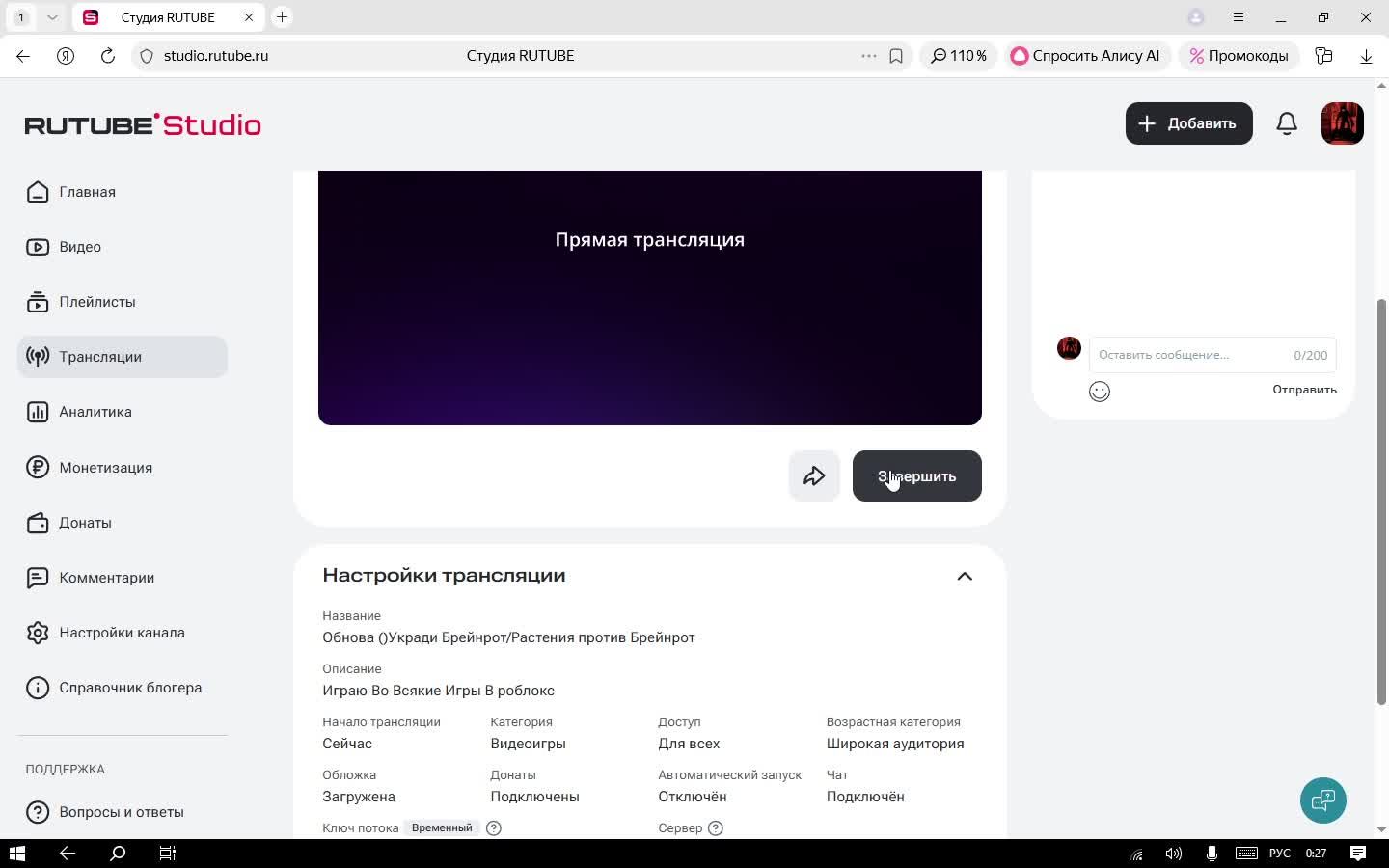This screenshot has width=1389, height=868.
Task: Expand the tab list dropdown arrow
Action: point(52,17)
